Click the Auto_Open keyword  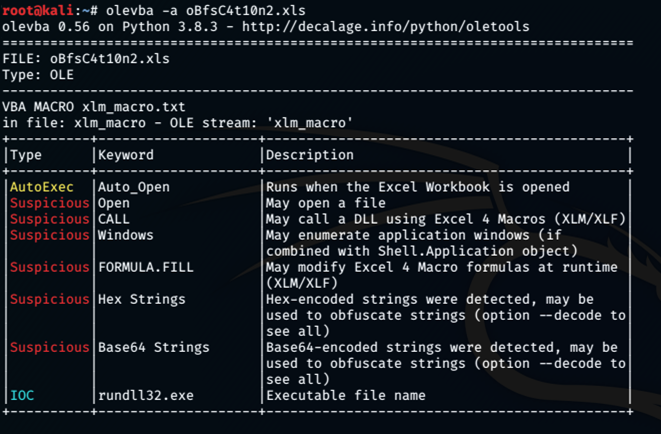coord(134,187)
